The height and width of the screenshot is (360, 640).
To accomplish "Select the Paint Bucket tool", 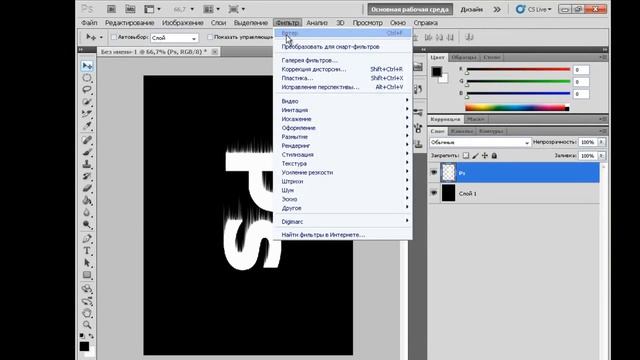I will click(87, 200).
